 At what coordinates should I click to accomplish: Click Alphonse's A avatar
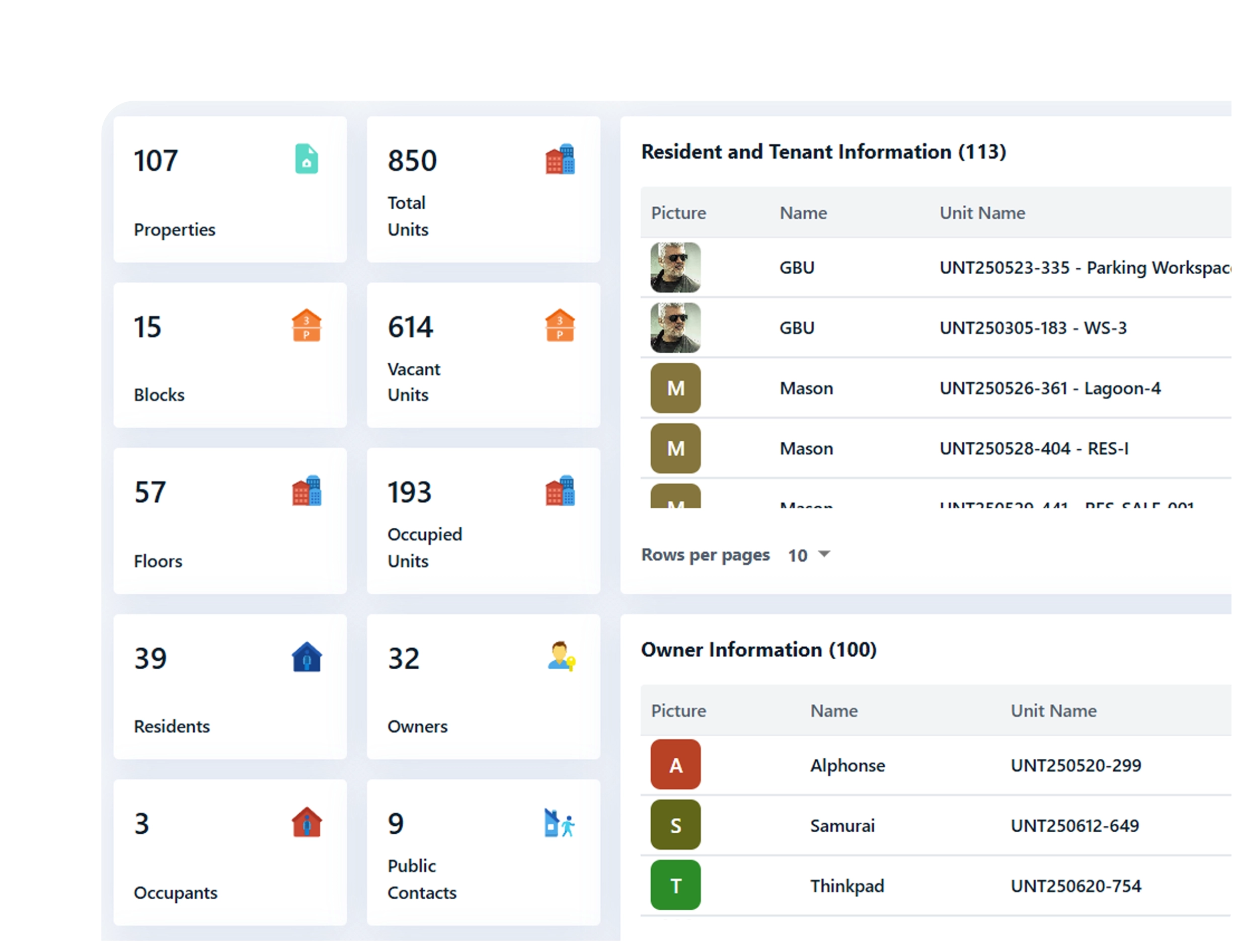(x=675, y=765)
